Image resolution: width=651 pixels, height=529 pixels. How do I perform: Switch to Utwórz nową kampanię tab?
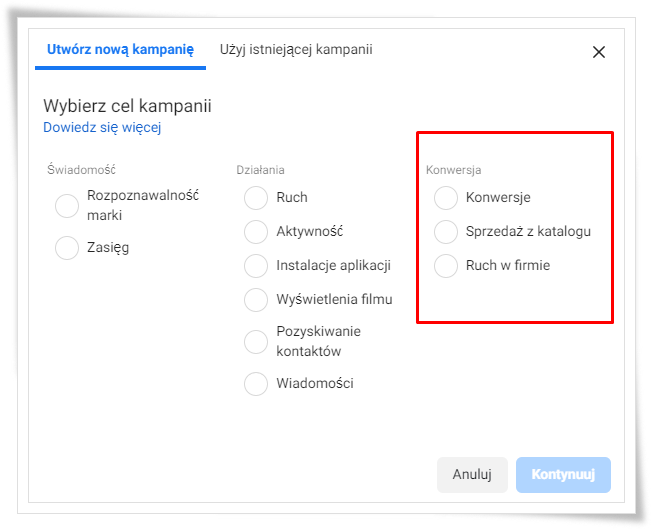click(x=120, y=50)
